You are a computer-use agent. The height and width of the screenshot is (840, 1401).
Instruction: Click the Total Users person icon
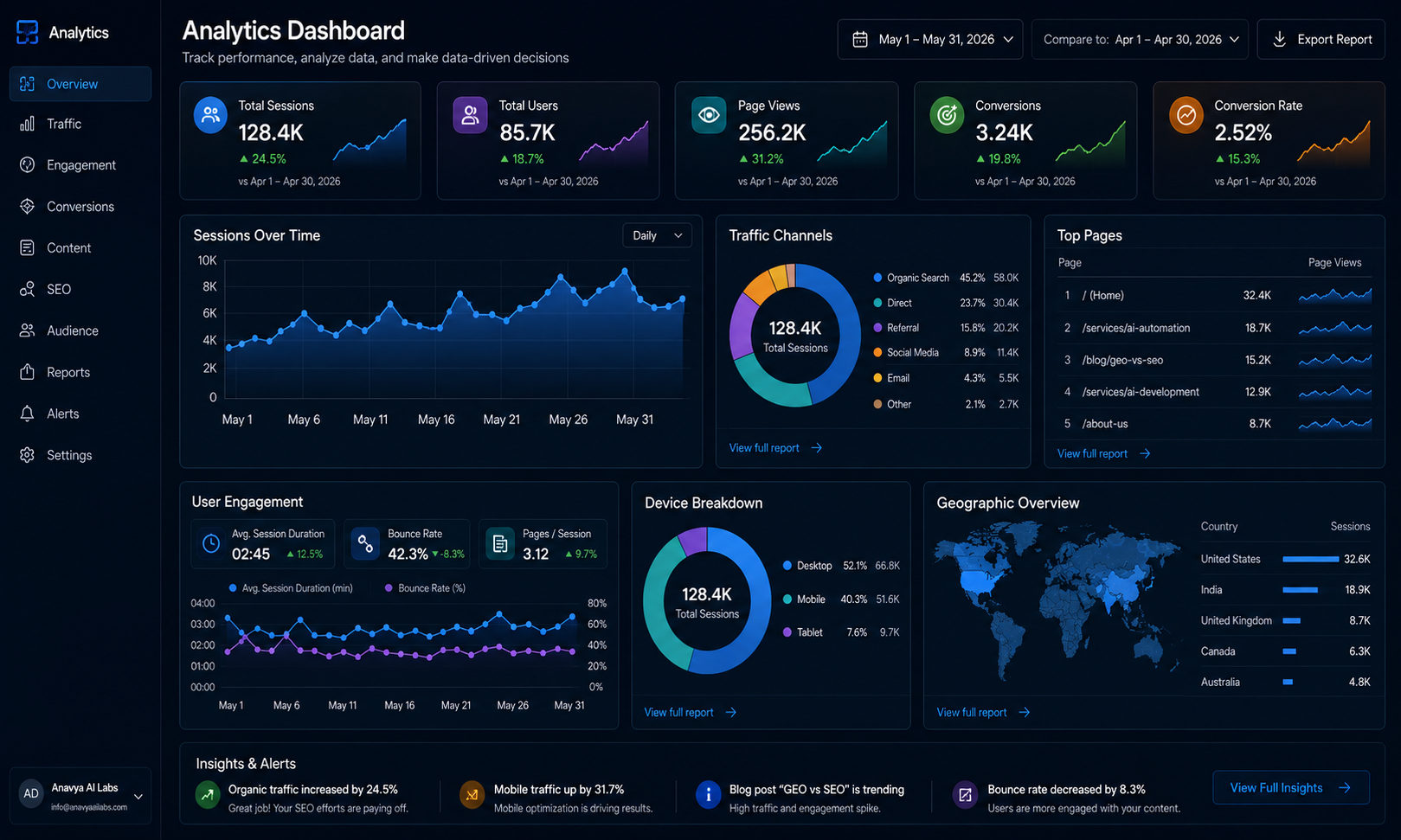470,115
